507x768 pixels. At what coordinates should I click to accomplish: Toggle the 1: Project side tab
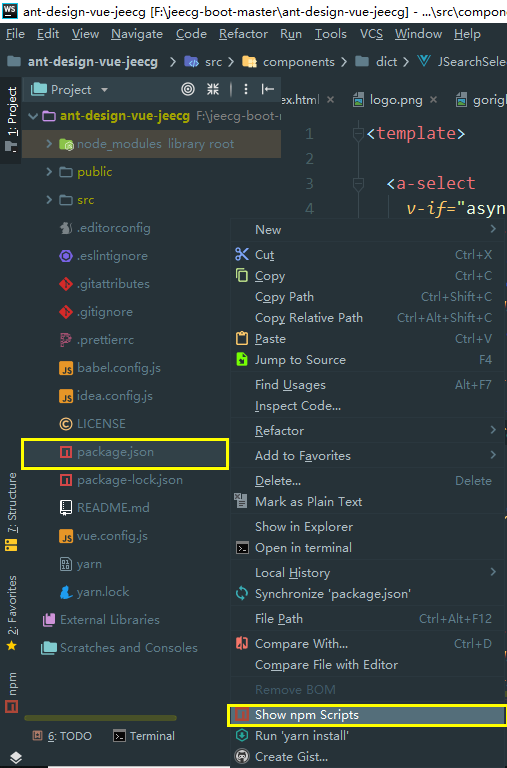click(12, 119)
